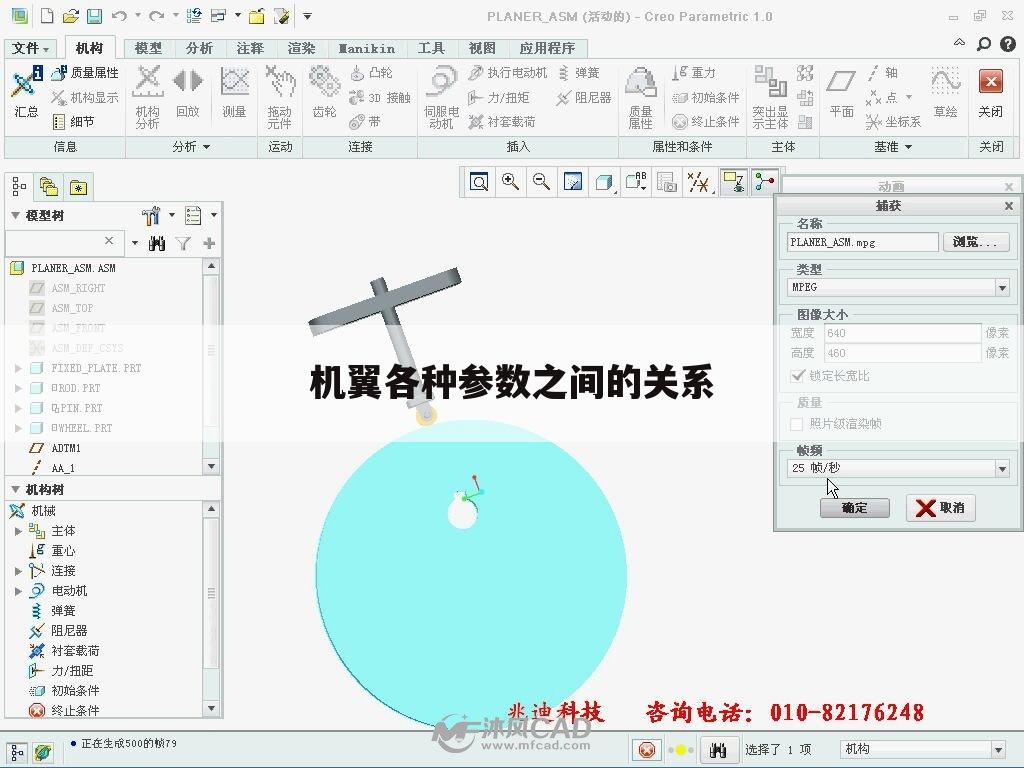The image size is (1024, 768).
Task: Choose the 凸轮 cam connection
Action: click(x=371, y=72)
